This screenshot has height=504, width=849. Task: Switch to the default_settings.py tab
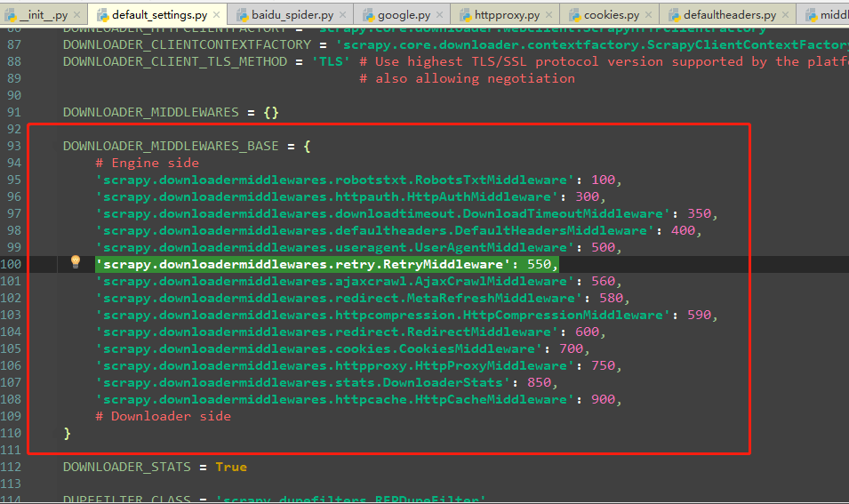[x=159, y=15]
